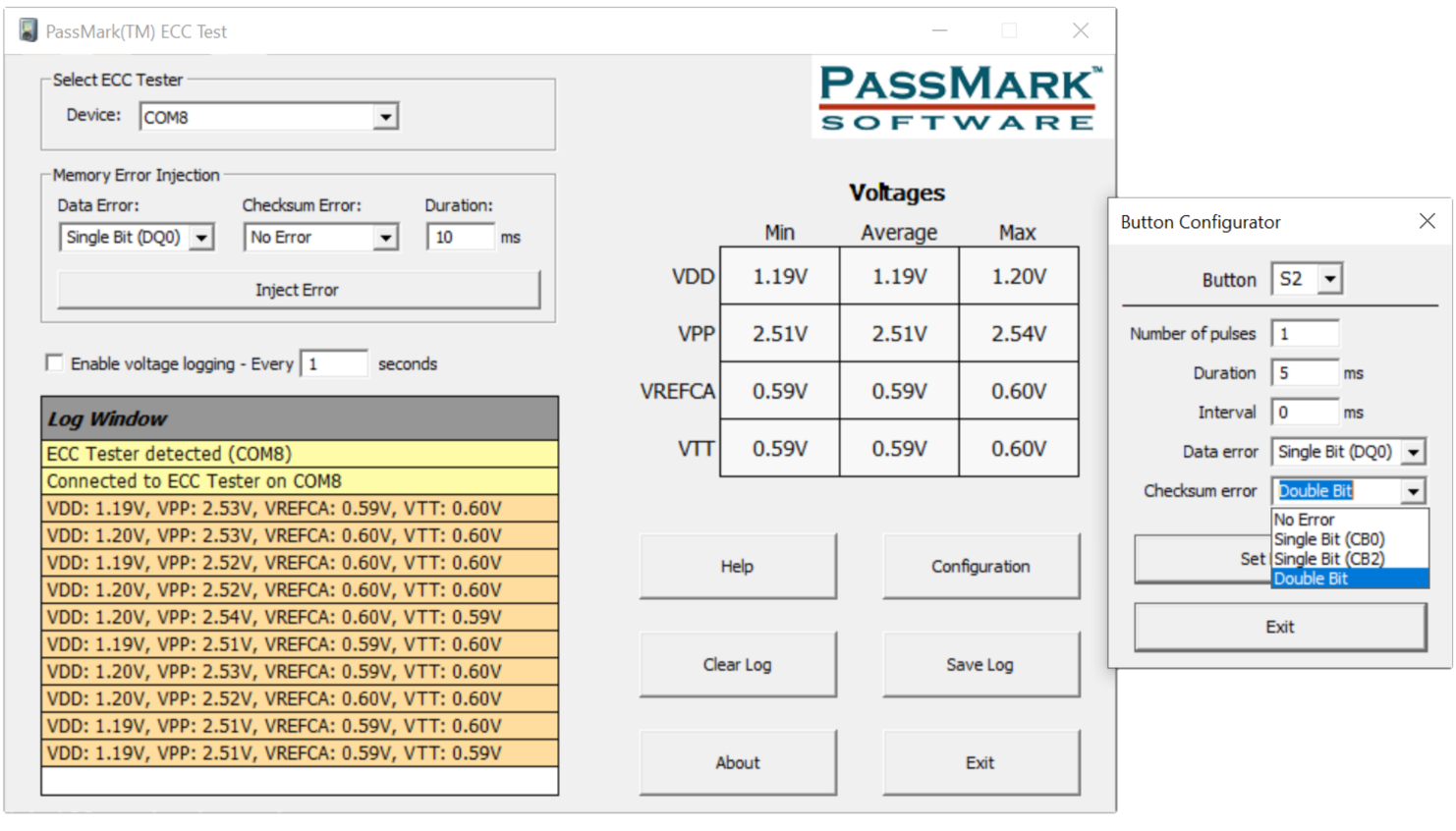Click the VPP Max cell 2.54V

click(1019, 334)
